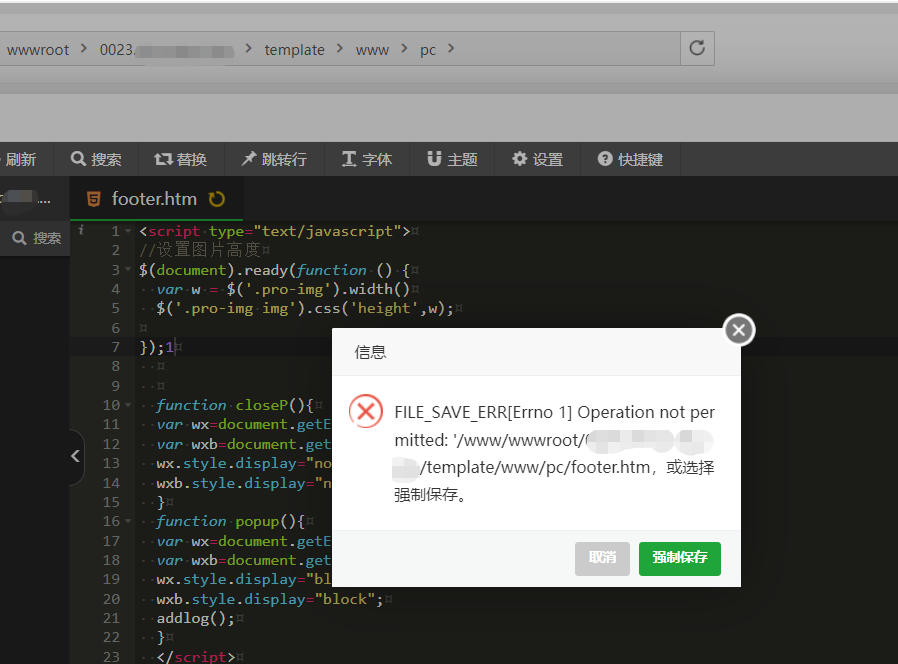This screenshot has width=898, height=664.
Task: Open the 主题 theme picker
Action: coord(452,159)
